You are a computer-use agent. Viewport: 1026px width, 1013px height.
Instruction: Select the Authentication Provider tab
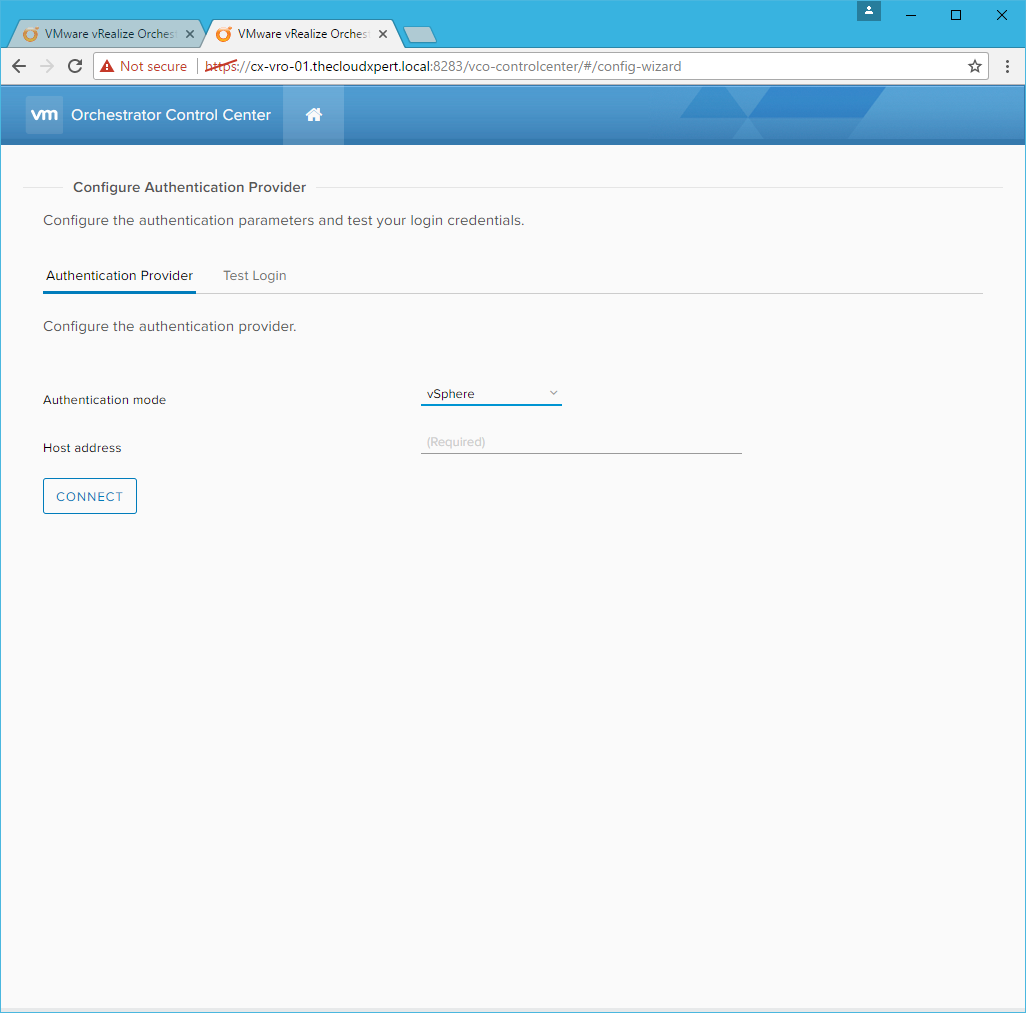click(119, 276)
